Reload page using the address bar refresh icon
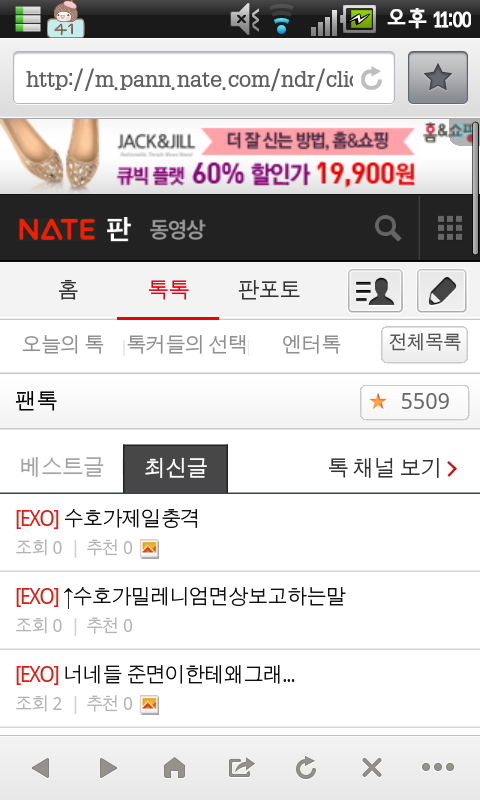Screen dimensions: 480x800 pyautogui.click(x=371, y=79)
